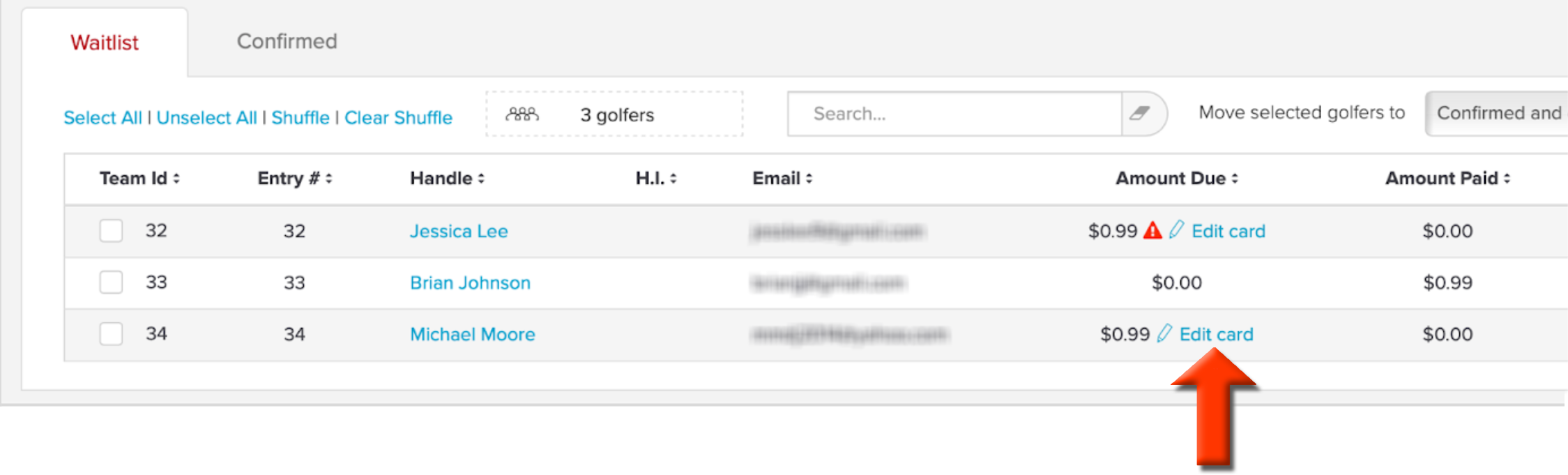Click pencil icon in Michael Moore's row
The height and width of the screenshot is (475, 1568).
pyautogui.click(x=1164, y=333)
